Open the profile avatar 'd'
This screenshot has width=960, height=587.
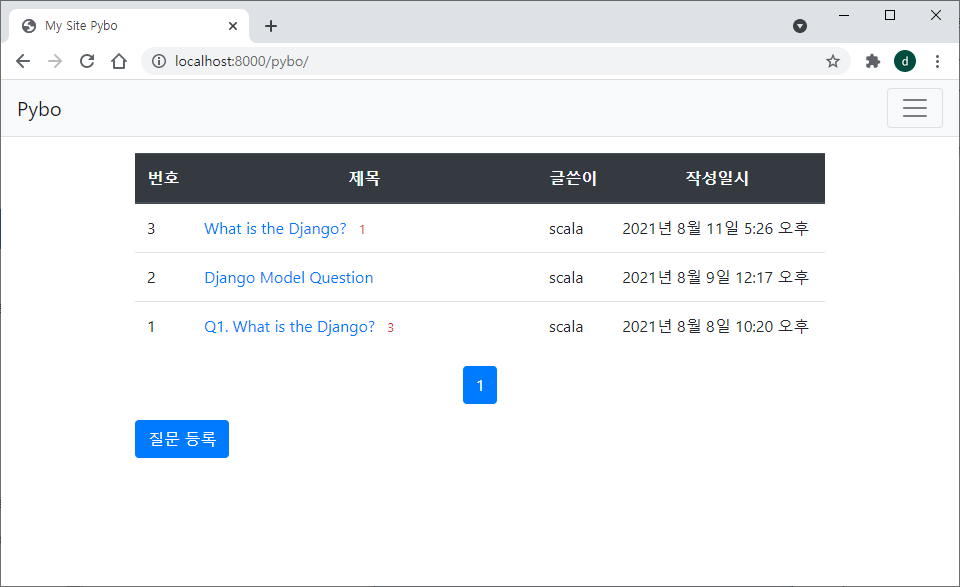click(905, 61)
